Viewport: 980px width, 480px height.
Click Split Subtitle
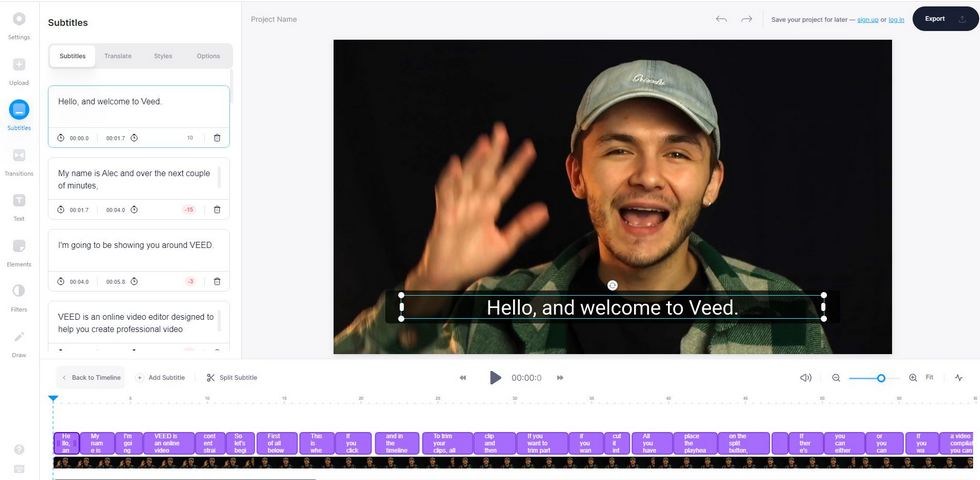[x=232, y=378]
